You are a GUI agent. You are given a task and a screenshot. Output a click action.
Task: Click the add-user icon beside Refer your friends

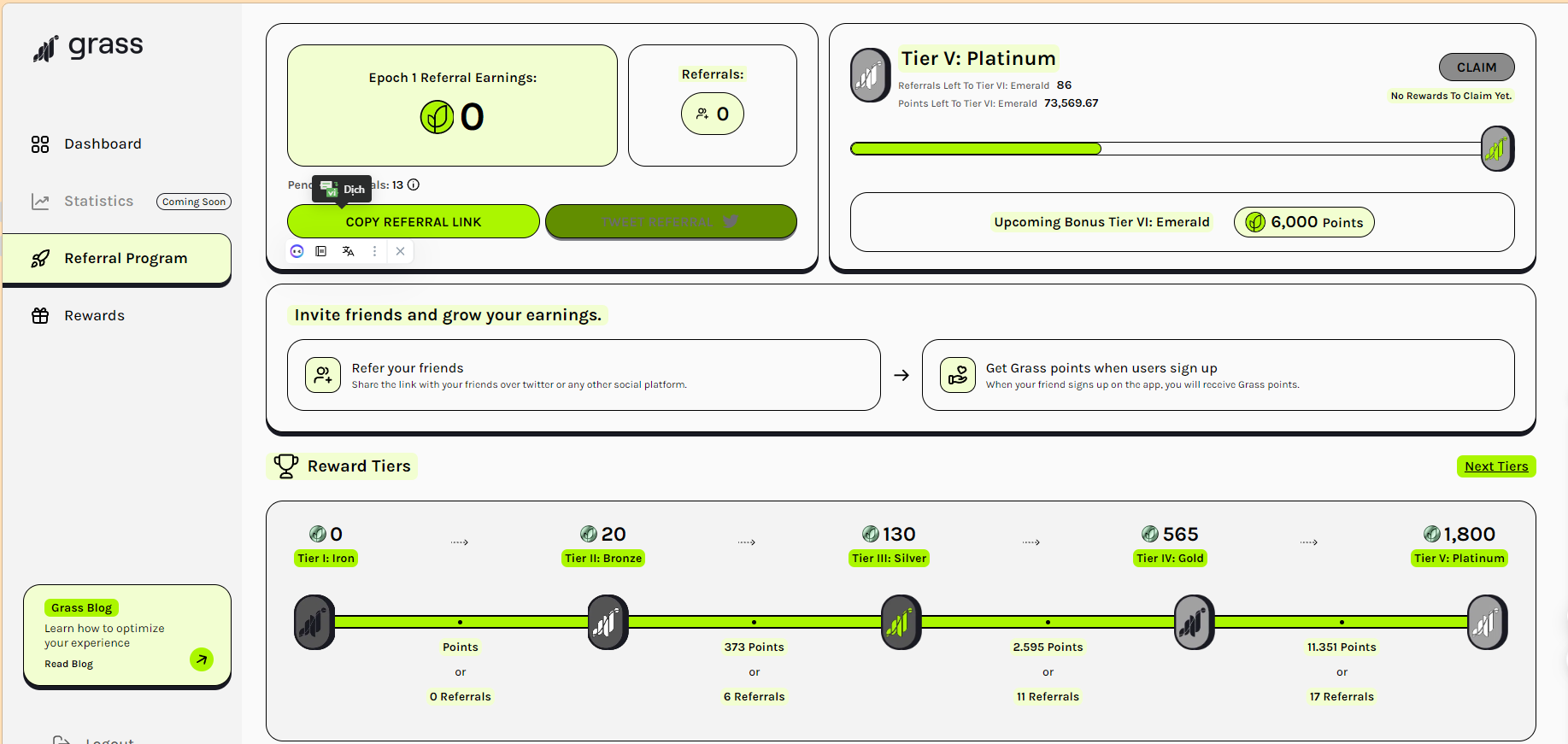tap(323, 375)
